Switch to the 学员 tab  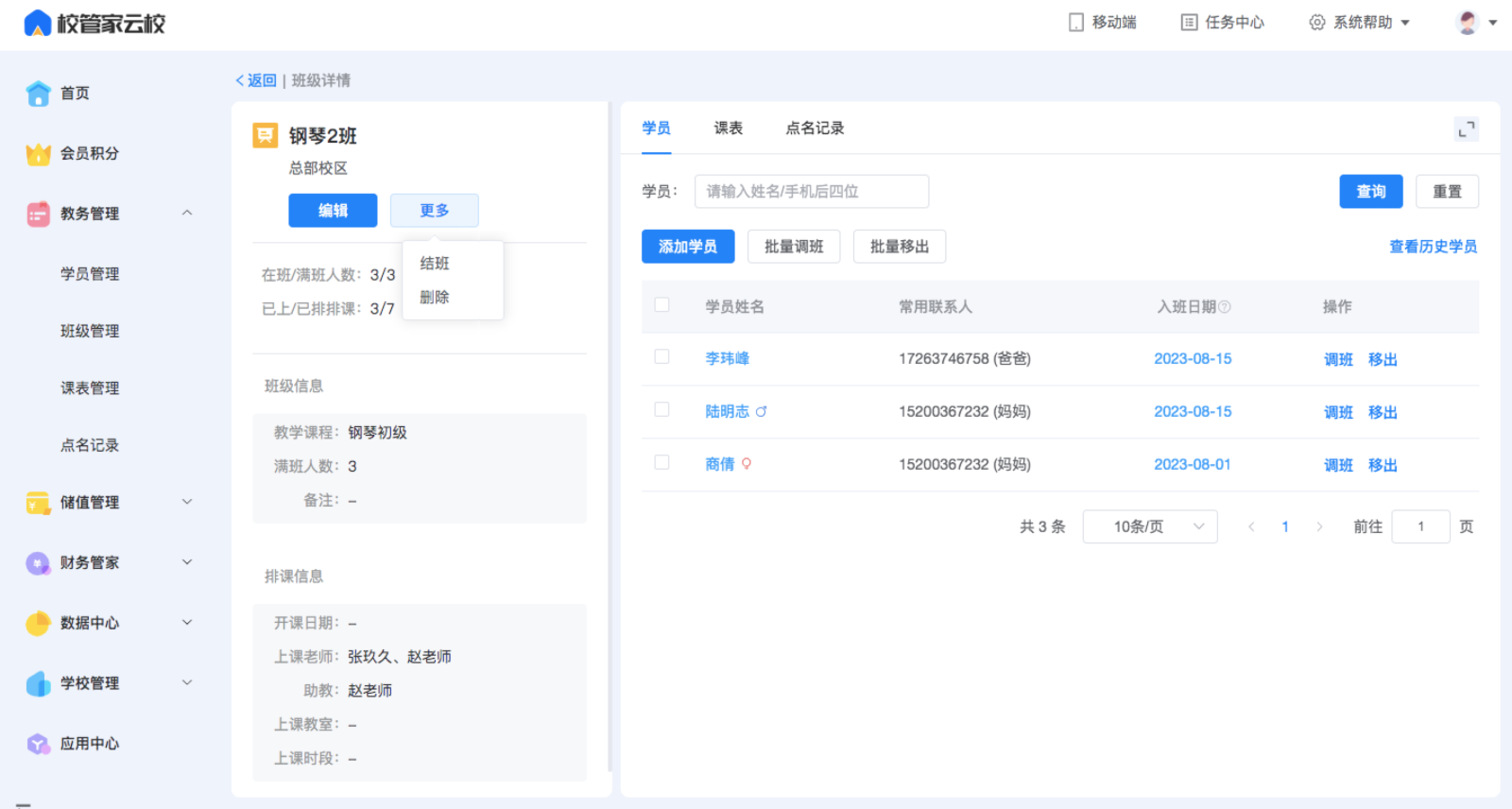(x=656, y=128)
